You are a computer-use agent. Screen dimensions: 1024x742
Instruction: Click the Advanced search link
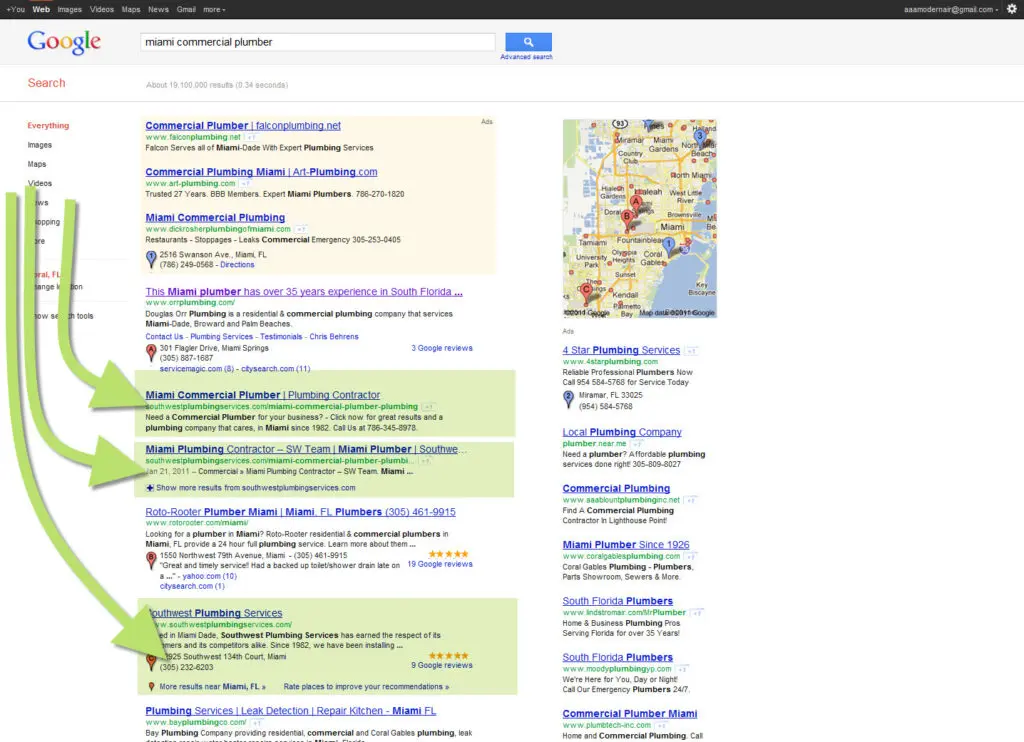526,57
